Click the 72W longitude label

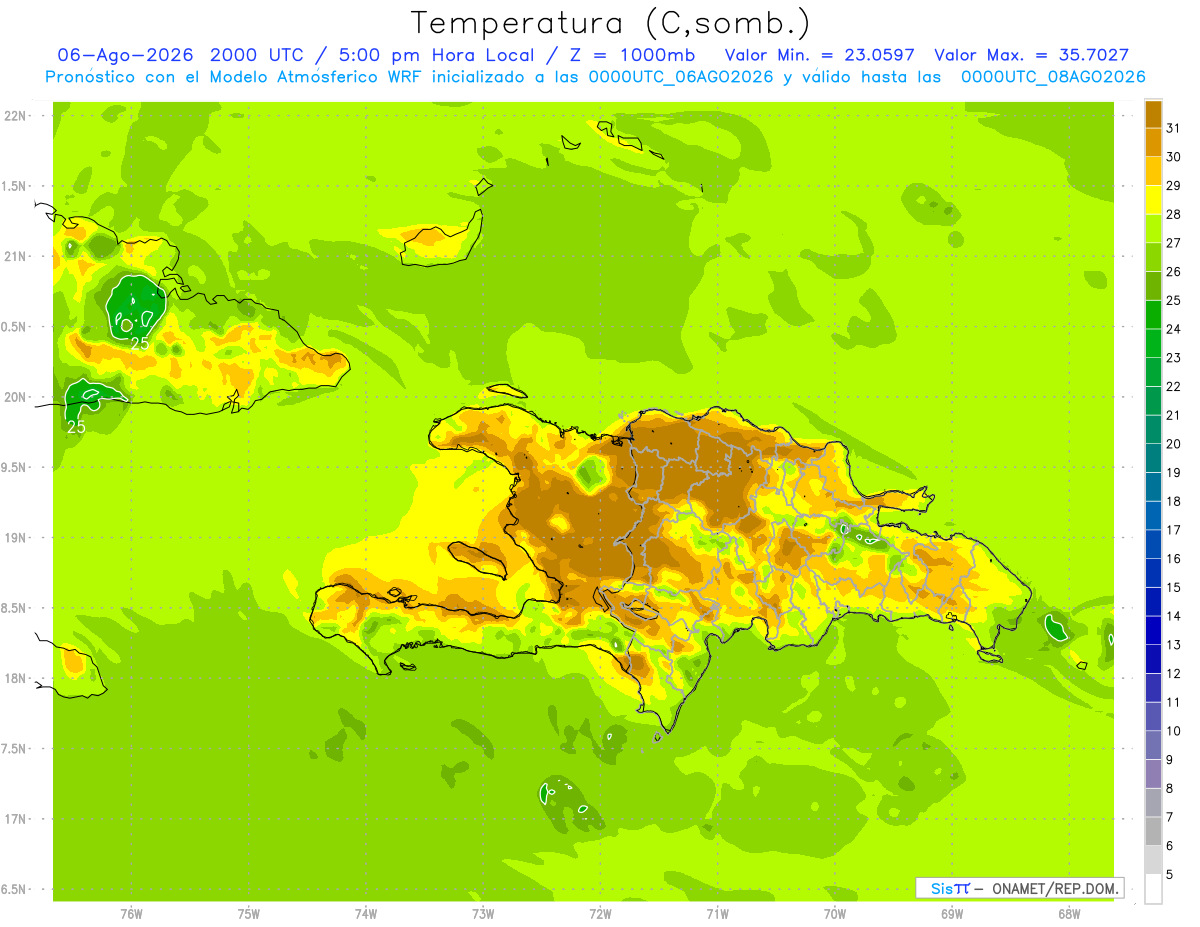[x=600, y=913]
